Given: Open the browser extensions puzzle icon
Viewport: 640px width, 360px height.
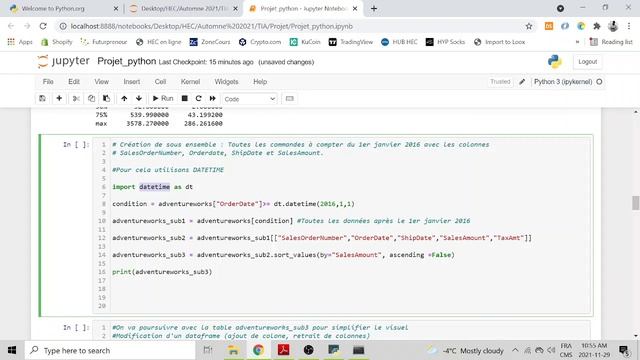Looking at the screenshot, I should click(597, 26).
